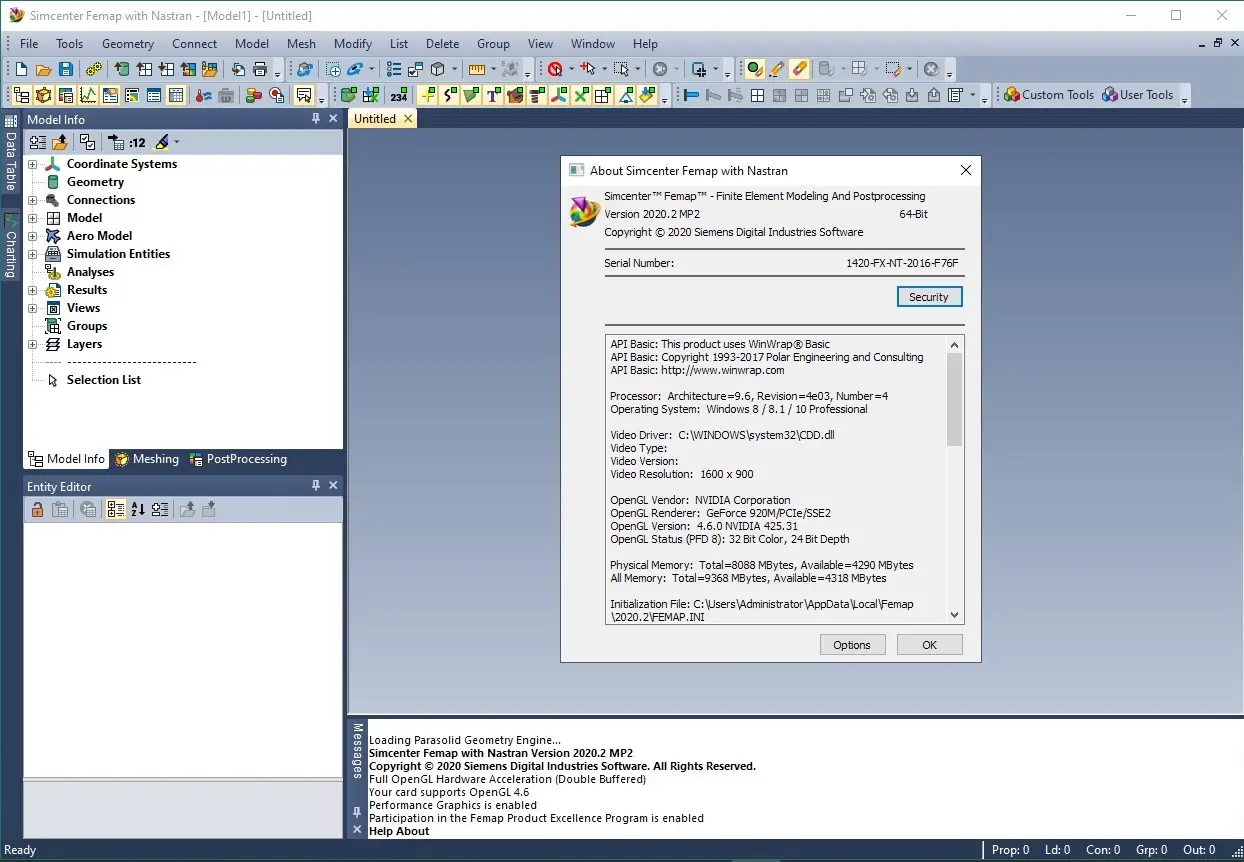Expand the Model tree node
Image resolution: width=1244 pixels, height=862 pixels.
point(32,218)
